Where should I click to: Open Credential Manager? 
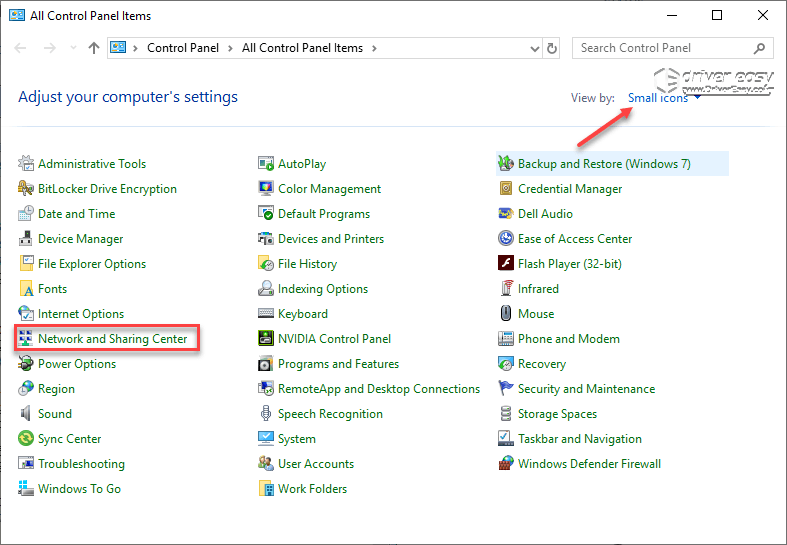click(x=570, y=189)
